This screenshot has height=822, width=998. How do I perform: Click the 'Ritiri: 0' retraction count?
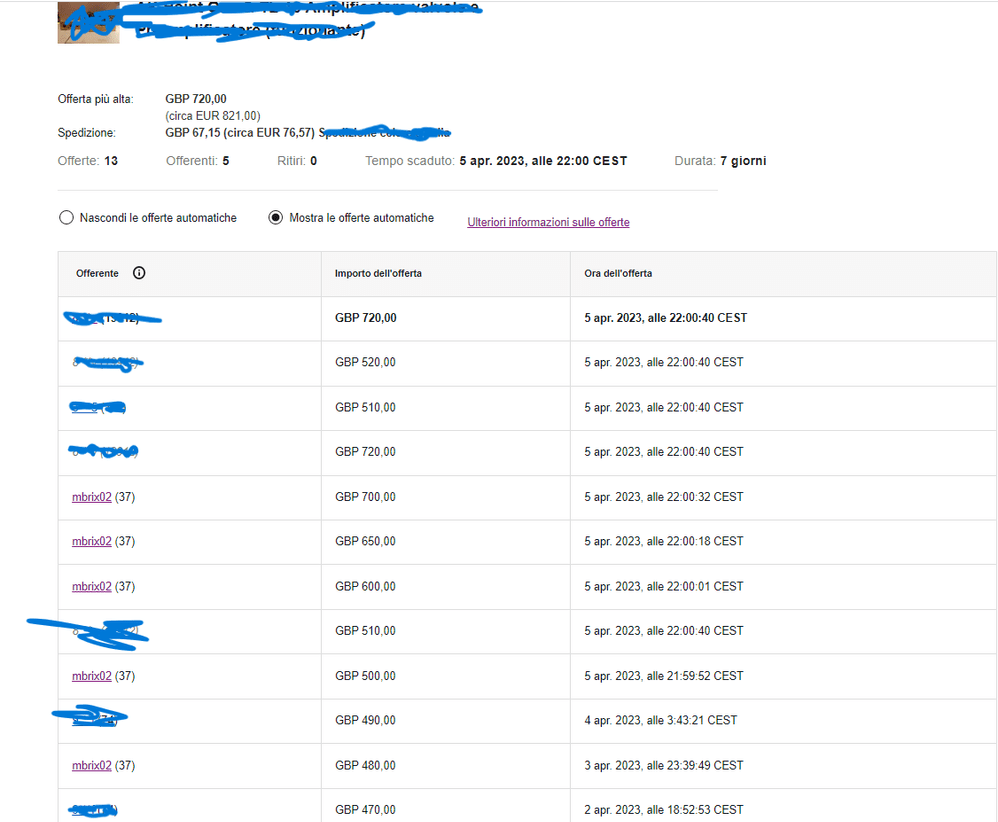(x=297, y=161)
